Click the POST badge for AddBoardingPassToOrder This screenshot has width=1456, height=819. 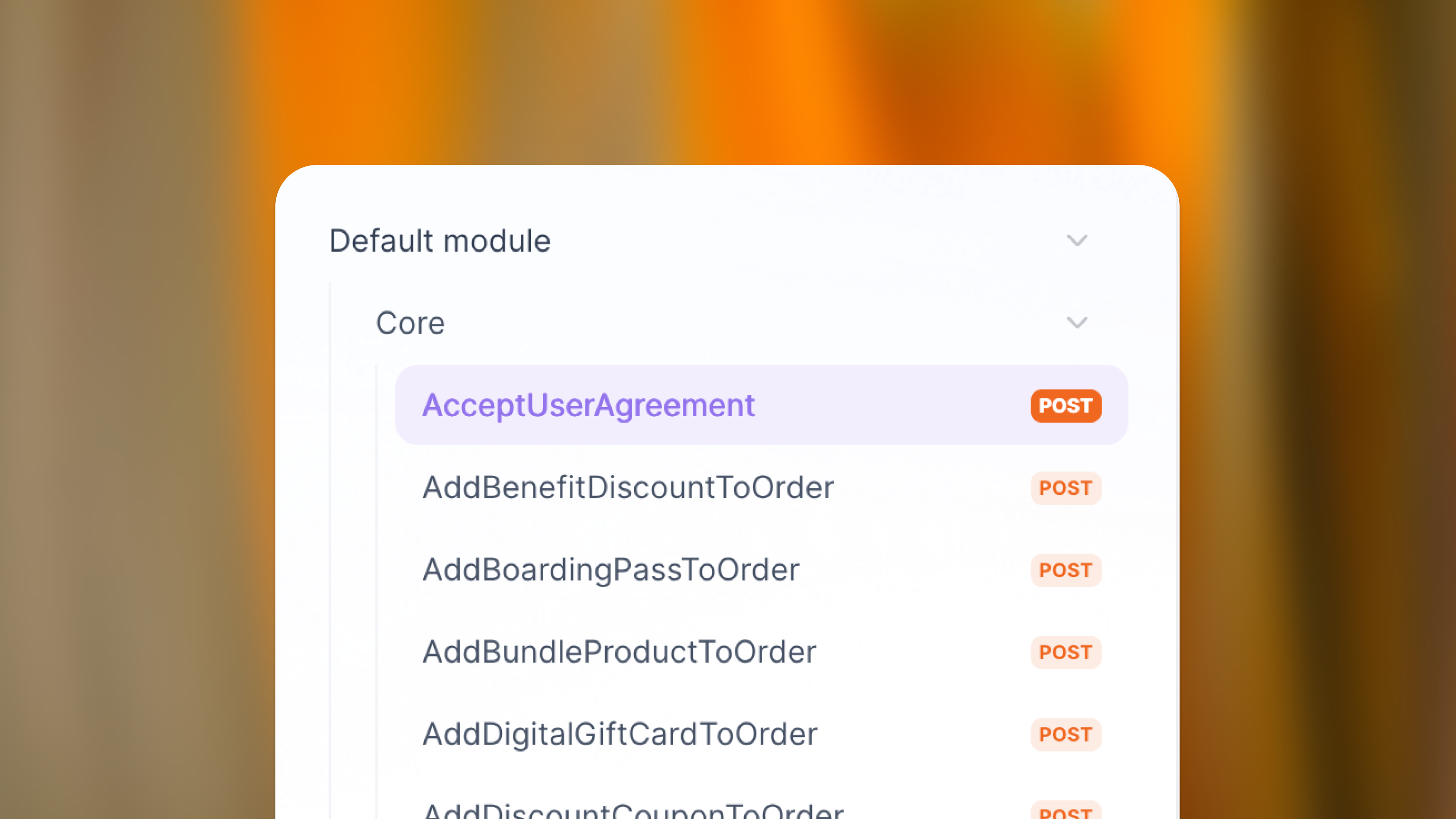point(1065,570)
